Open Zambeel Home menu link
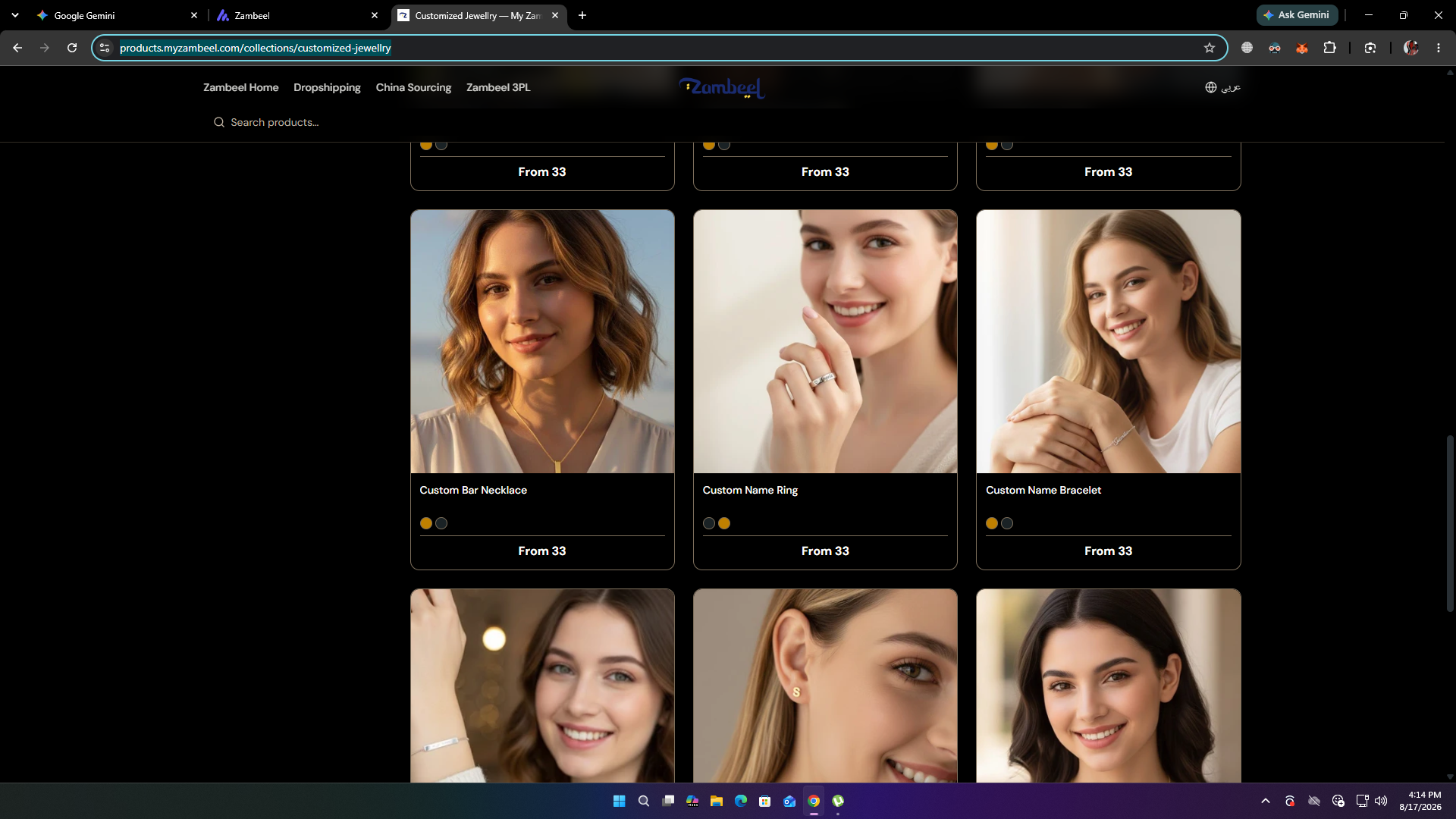The width and height of the screenshot is (1456, 819). point(240,87)
